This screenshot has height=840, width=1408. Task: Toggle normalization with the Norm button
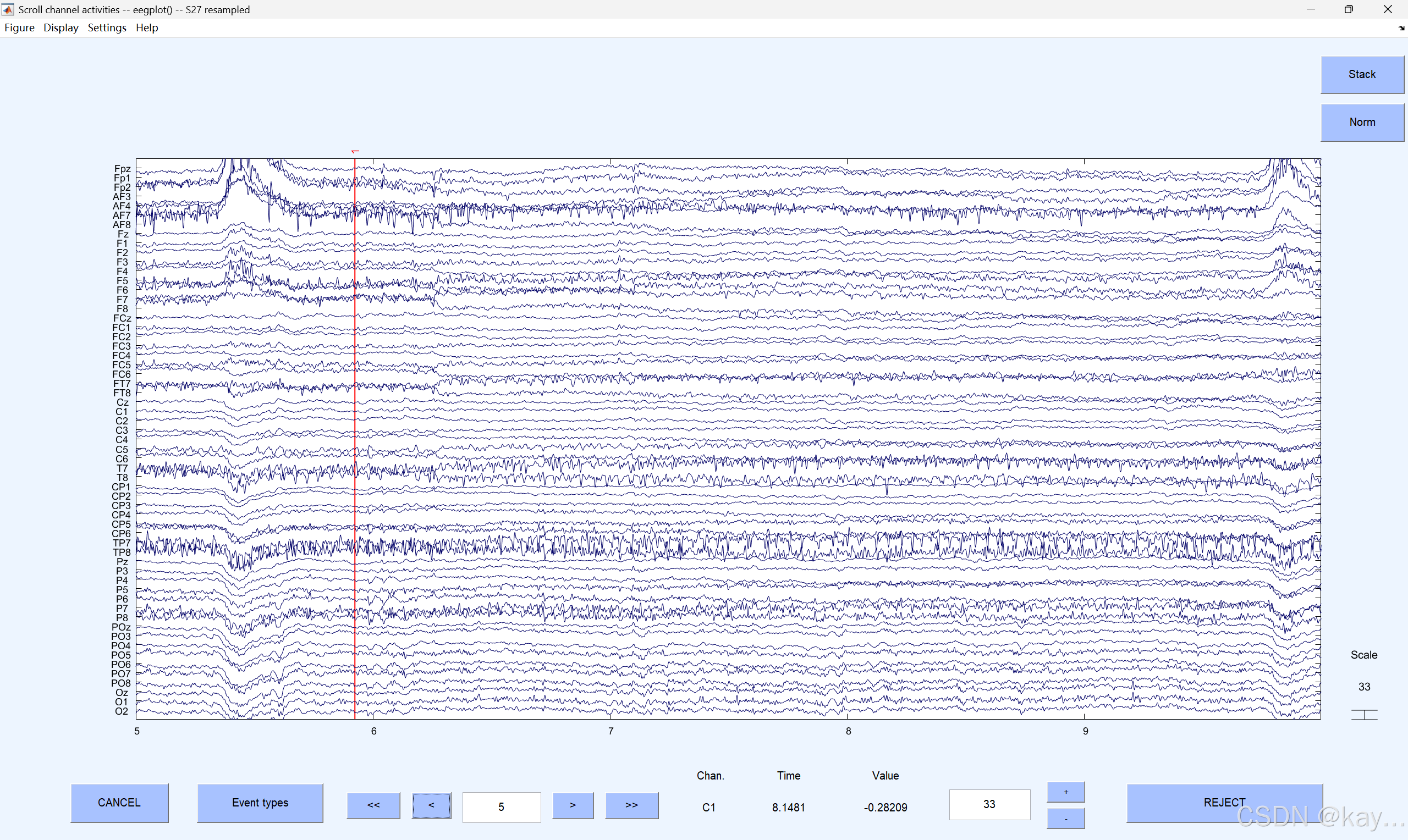[x=1362, y=122]
